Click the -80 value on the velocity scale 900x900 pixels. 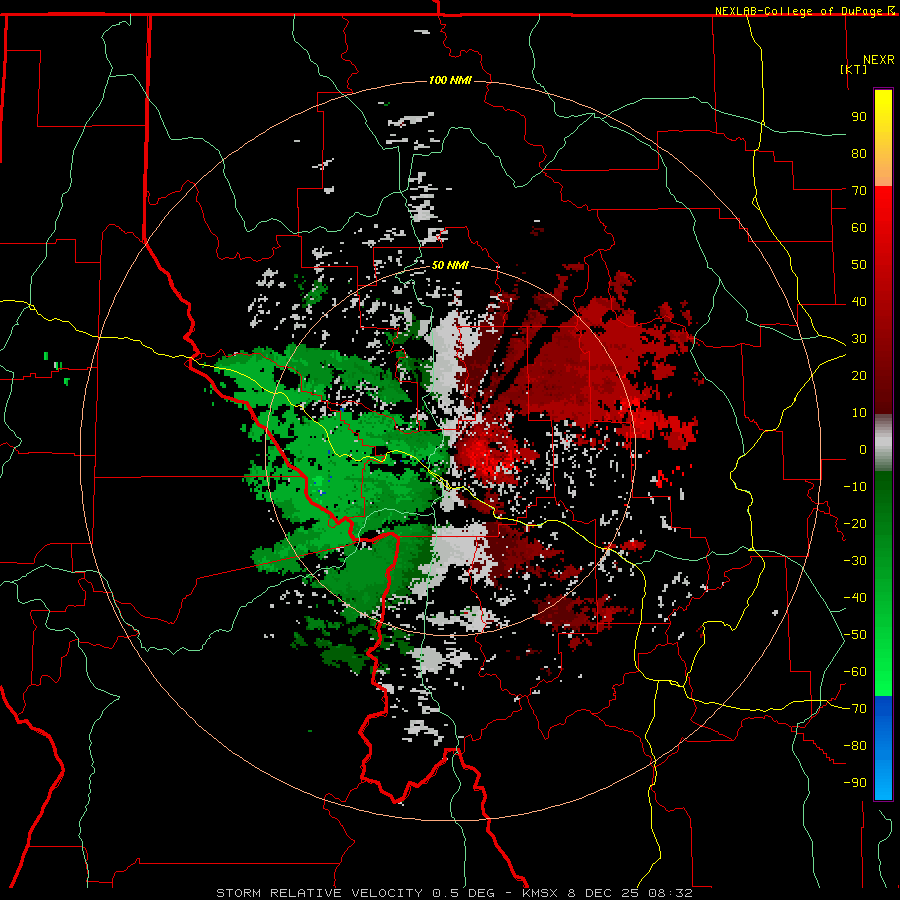coord(855,746)
